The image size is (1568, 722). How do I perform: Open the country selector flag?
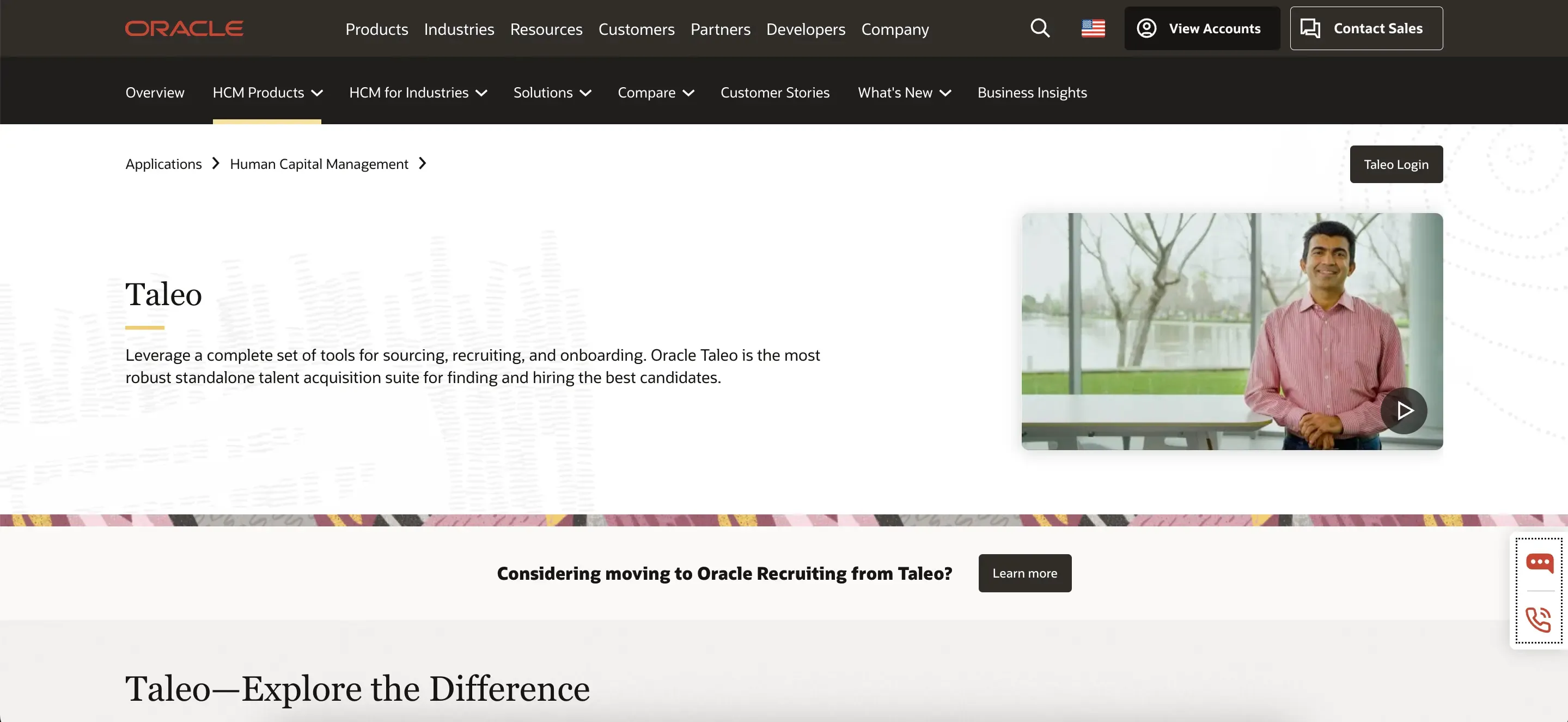(x=1093, y=28)
